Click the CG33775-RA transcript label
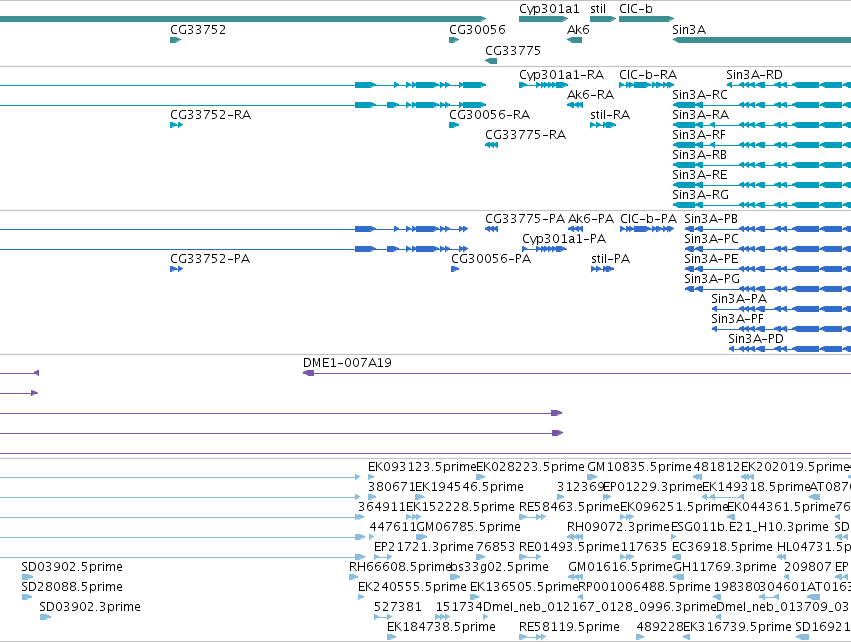This screenshot has width=851, height=642. (x=525, y=135)
